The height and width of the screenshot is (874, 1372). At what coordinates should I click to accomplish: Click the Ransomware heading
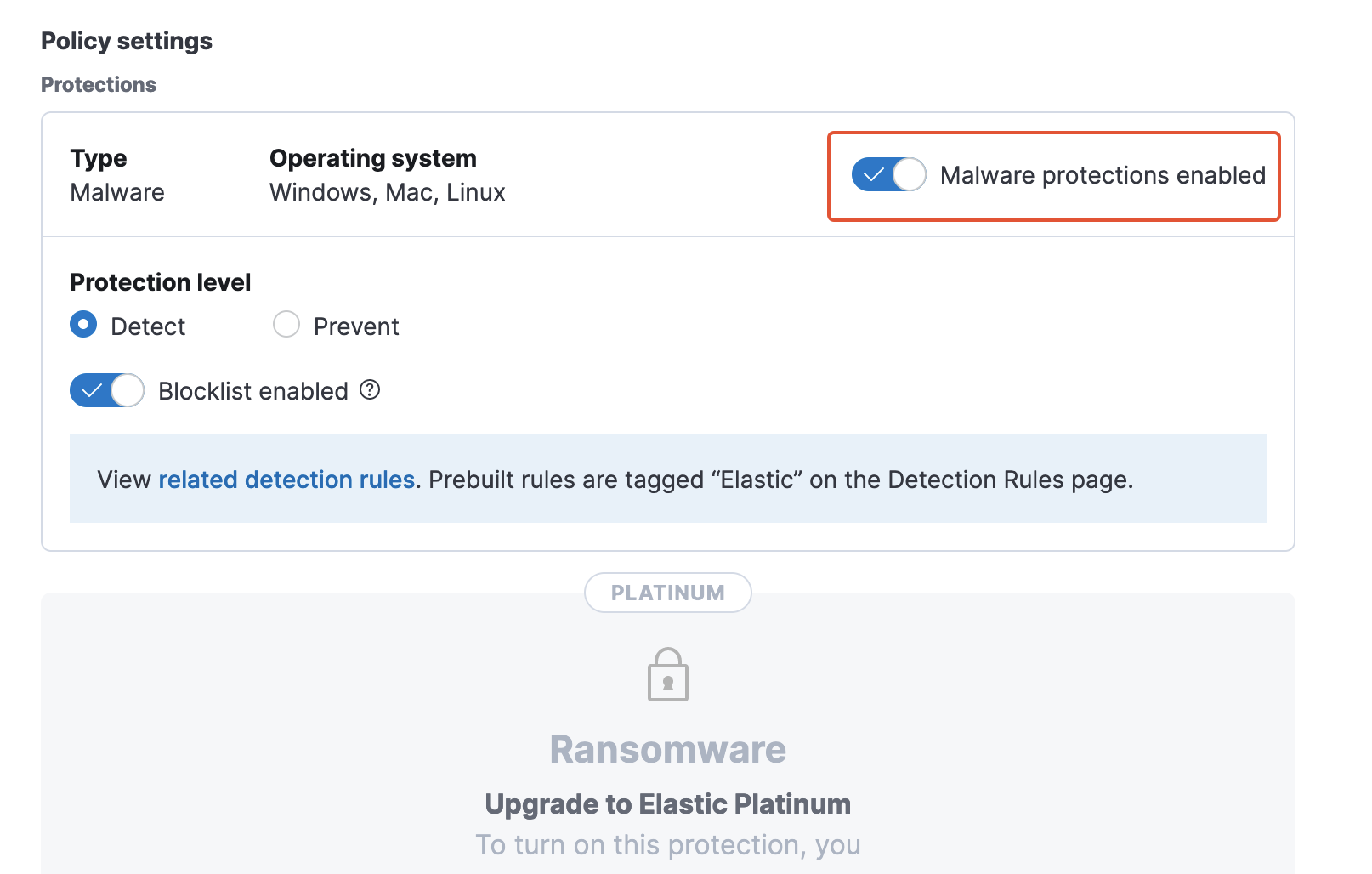point(667,750)
